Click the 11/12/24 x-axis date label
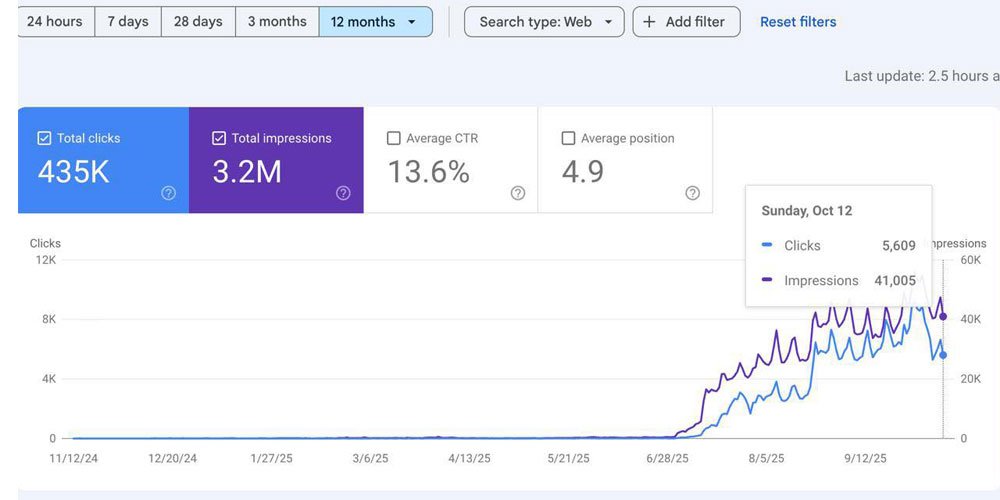The image size is (1000, 500). (73, 459)
